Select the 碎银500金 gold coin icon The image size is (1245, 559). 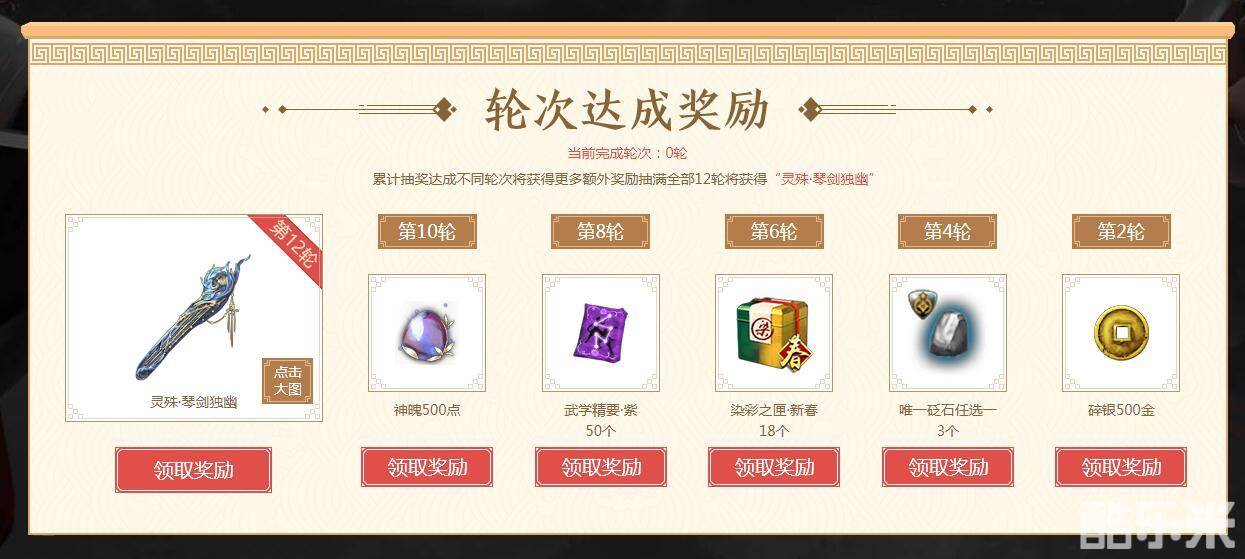[1121, 333]
